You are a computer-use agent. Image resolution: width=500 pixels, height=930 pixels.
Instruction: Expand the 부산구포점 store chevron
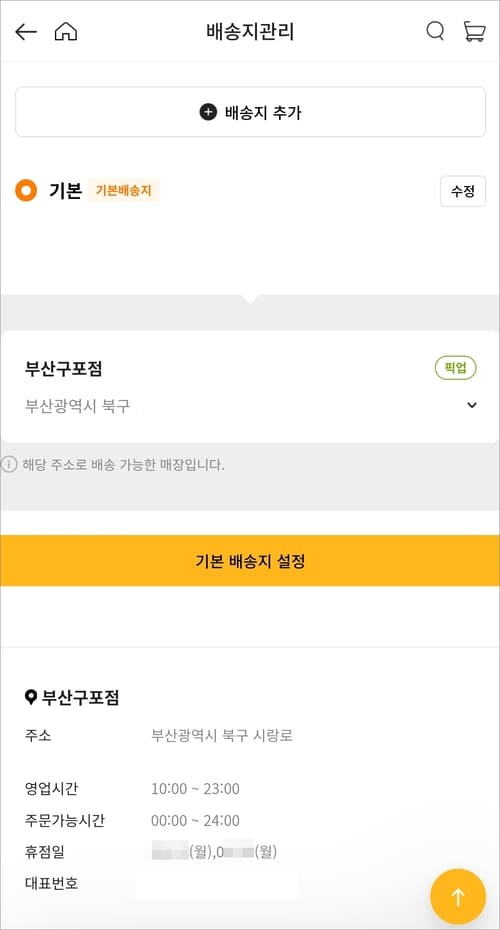pos(472,406)
